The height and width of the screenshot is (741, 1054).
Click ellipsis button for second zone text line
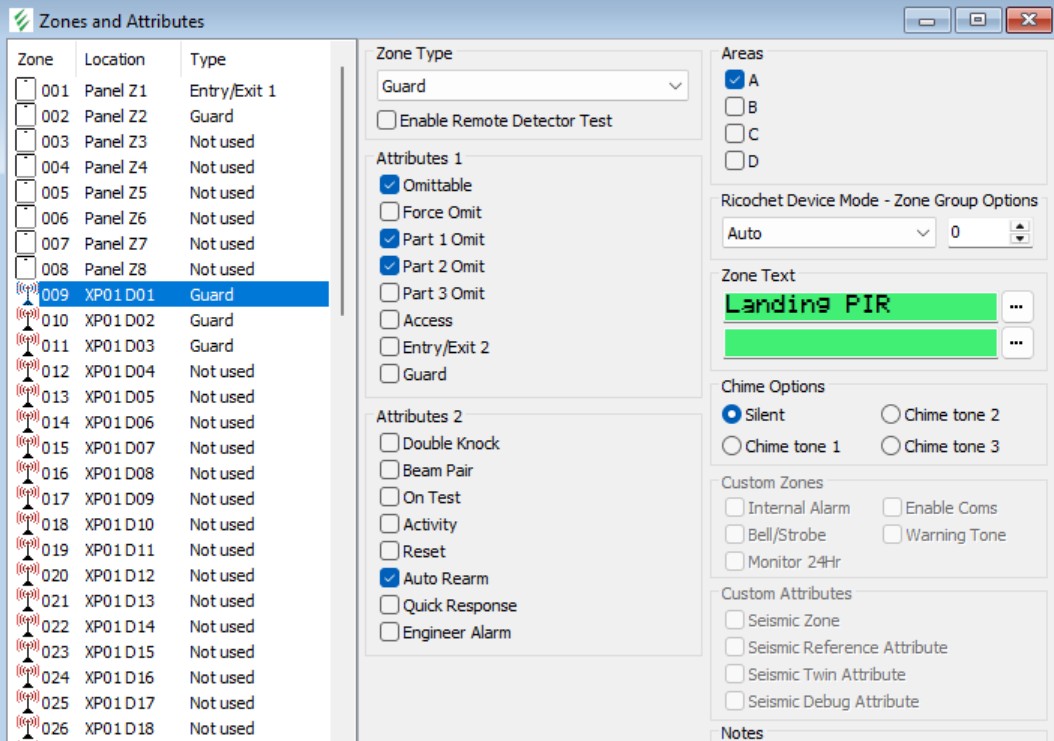point(1016,343)
